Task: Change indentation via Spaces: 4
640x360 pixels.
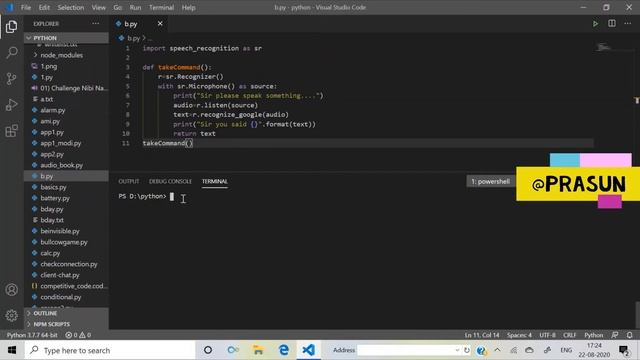Action: click(519, 335)
